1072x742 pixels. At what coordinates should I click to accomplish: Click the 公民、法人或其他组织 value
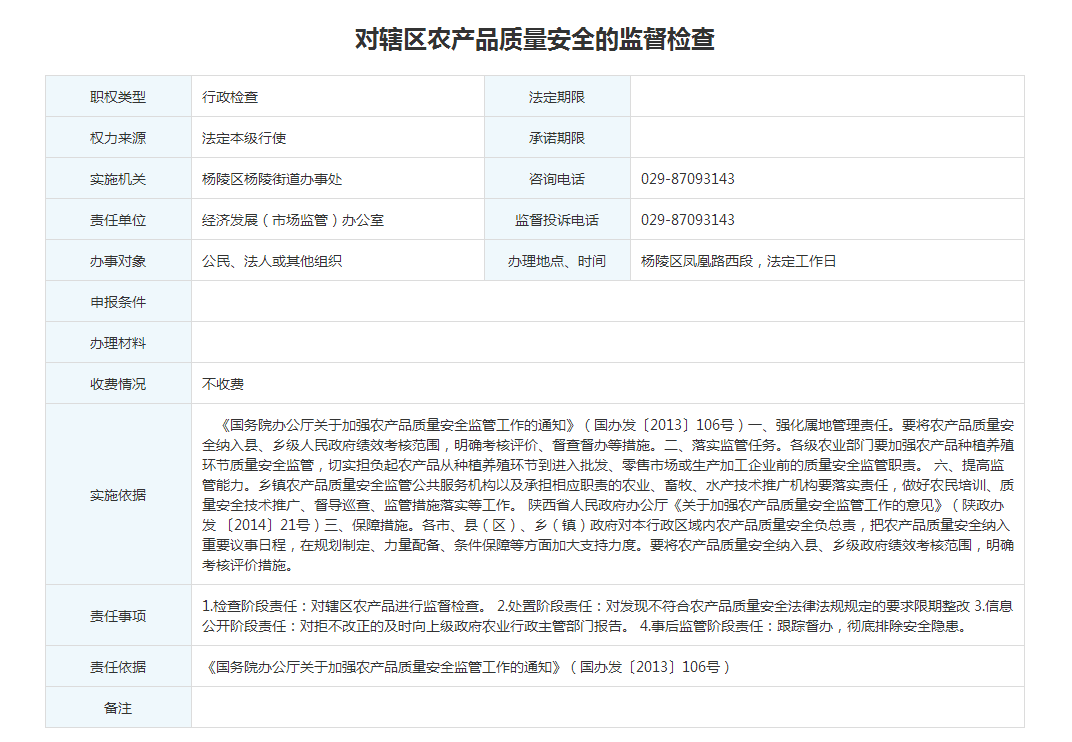[272, 261]
